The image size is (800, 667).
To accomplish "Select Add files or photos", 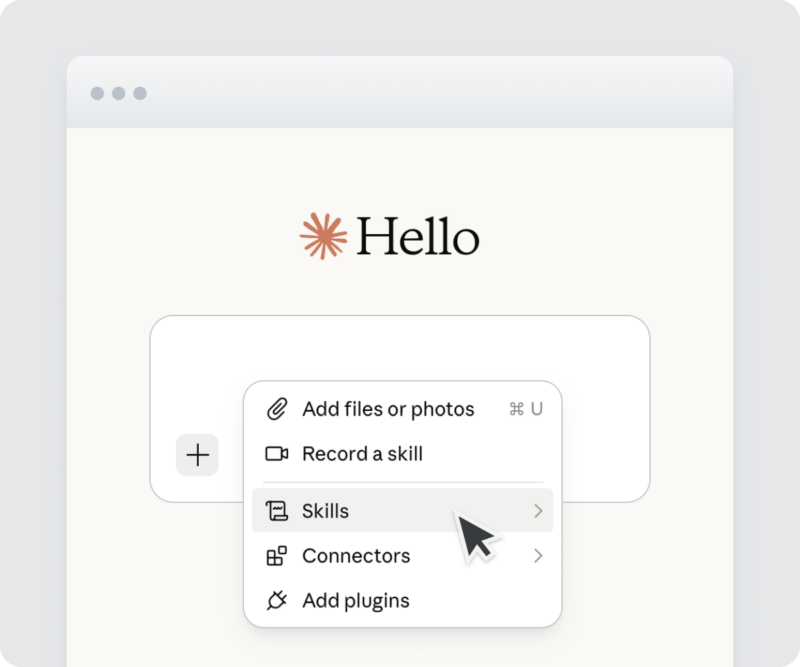I will click(x=403, y=409).
